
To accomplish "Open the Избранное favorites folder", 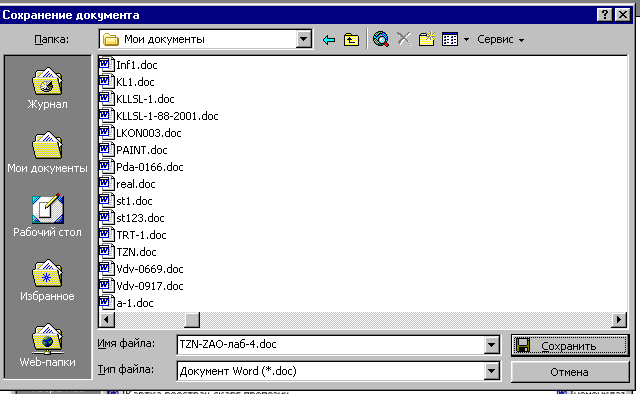I will [47, 281].
